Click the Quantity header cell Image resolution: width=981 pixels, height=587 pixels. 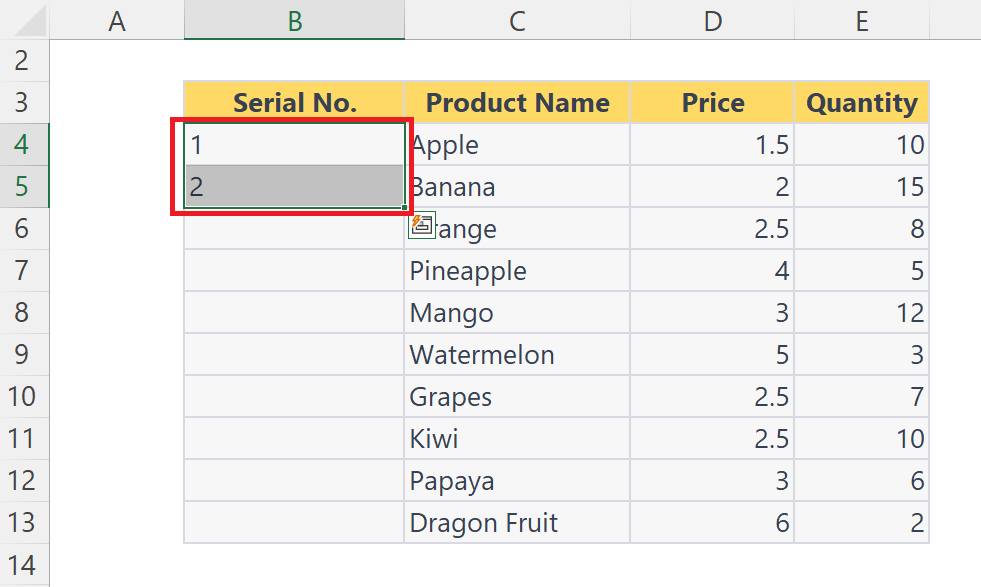(x=862, y=102)
